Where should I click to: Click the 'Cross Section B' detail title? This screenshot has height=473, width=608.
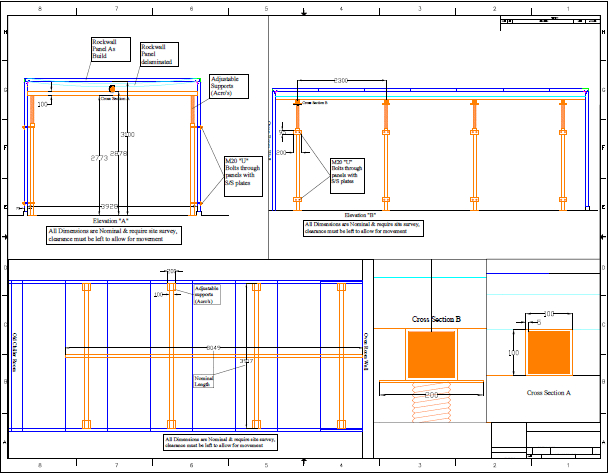[x=436, y=319]
